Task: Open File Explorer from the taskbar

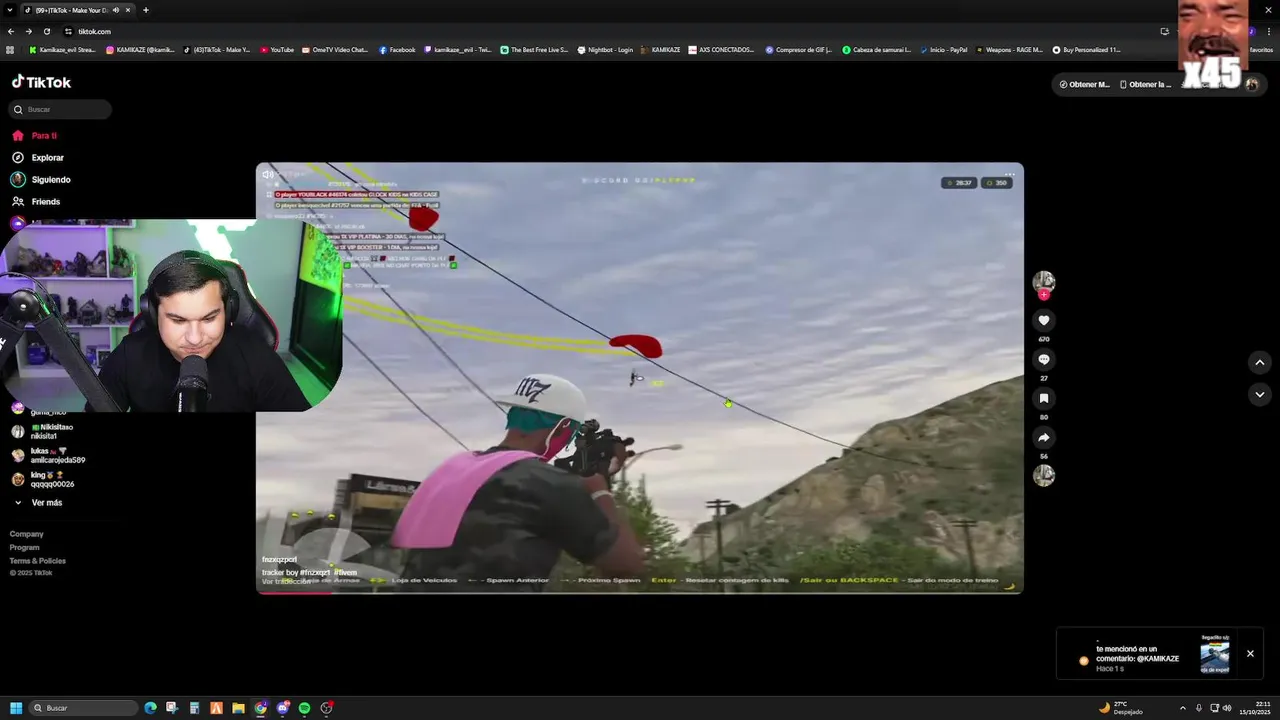Action: [x=238, y=708]
